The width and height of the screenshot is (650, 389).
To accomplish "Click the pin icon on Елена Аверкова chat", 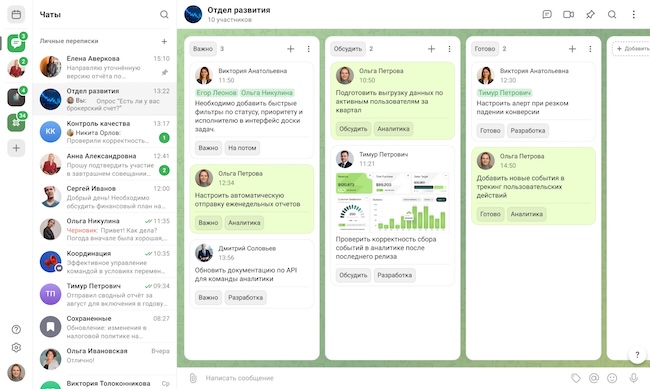I will point(165,73).
